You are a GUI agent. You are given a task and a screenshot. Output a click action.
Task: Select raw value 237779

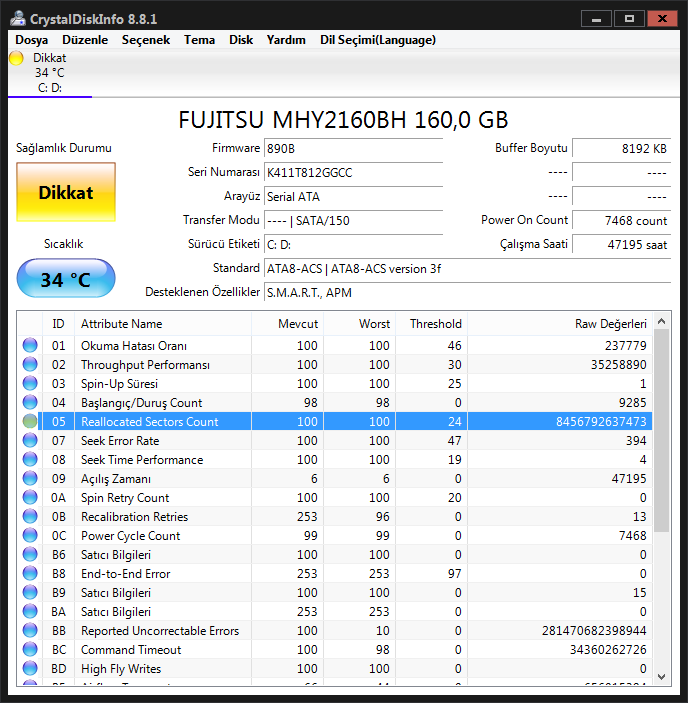click(625, 346)
